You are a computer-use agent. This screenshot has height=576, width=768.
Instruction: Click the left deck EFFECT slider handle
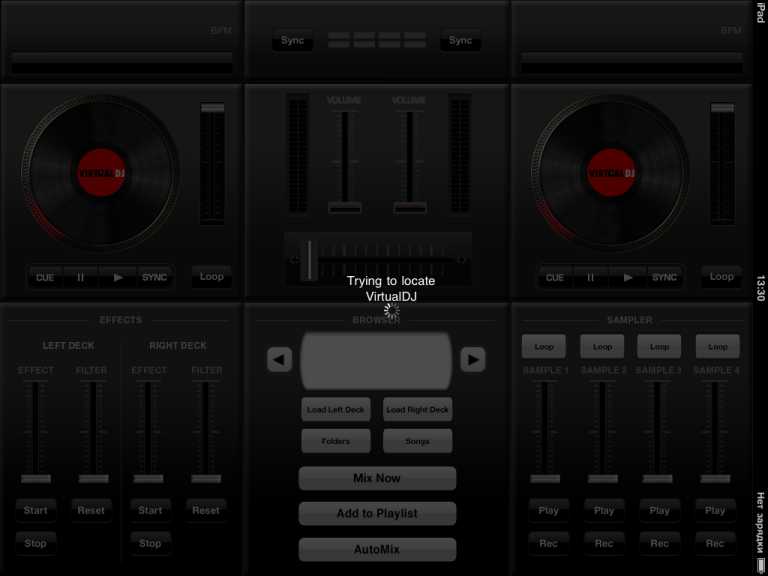(x=36, y=479)
